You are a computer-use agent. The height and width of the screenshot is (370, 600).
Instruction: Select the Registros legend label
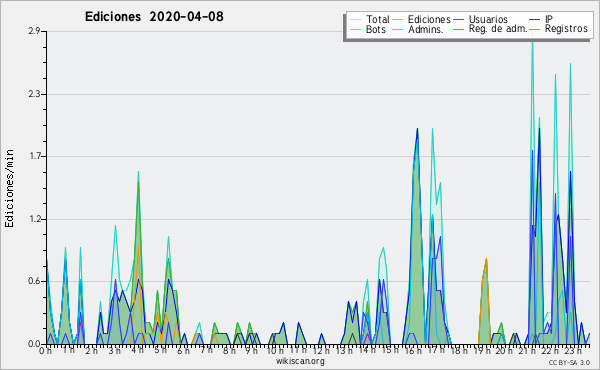[x=566, y=29]
